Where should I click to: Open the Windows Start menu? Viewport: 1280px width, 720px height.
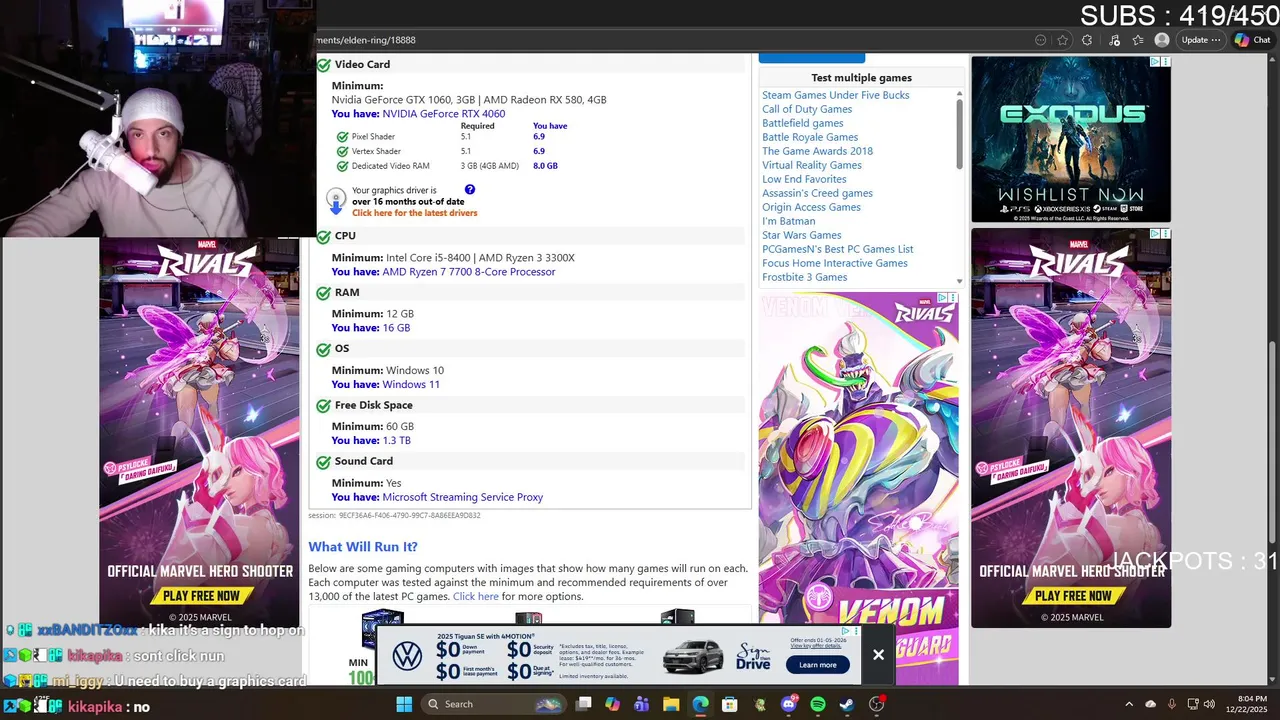404,704
